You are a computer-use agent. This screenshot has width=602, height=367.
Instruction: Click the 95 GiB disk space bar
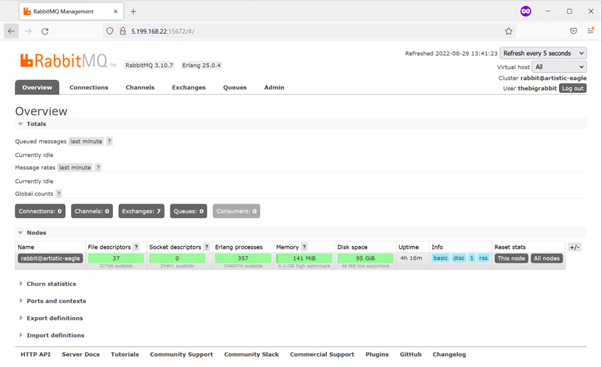(365, 258)
